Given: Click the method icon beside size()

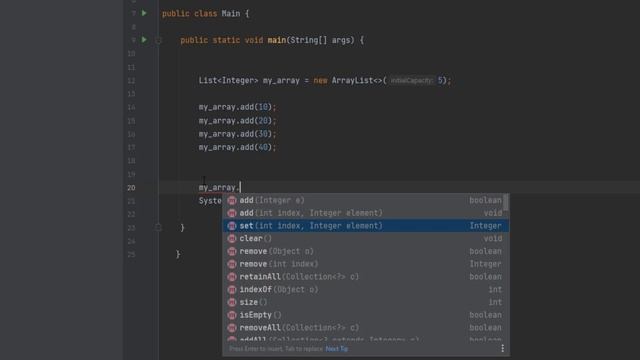Looking at the screenshot, I should [x=232, y=302].
